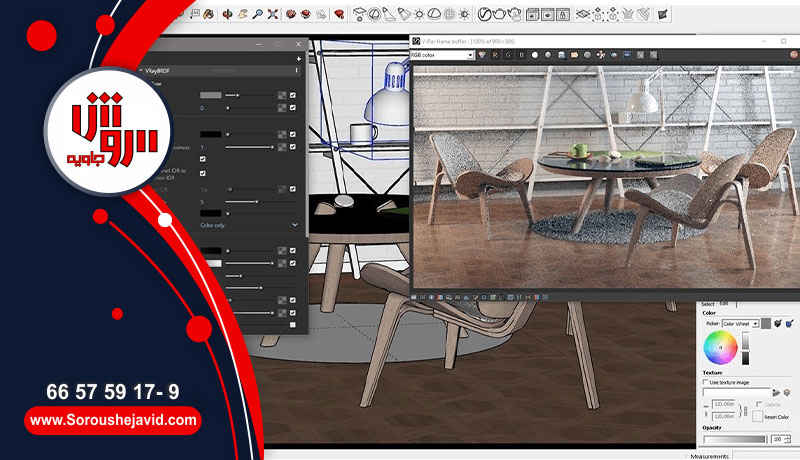The width and height of the screenshot is (800, 460).
Task: Add a V-Ray Dome Light
Action: pos(434,14)
